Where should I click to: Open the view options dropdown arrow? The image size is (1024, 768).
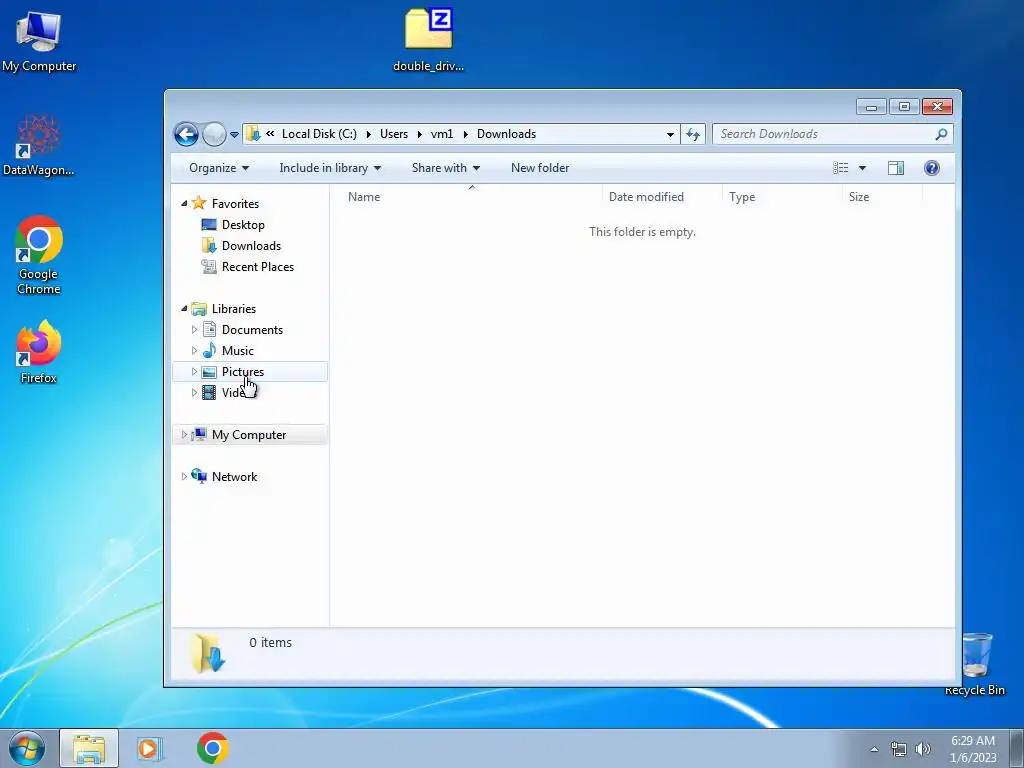click(x=862, y=168)
